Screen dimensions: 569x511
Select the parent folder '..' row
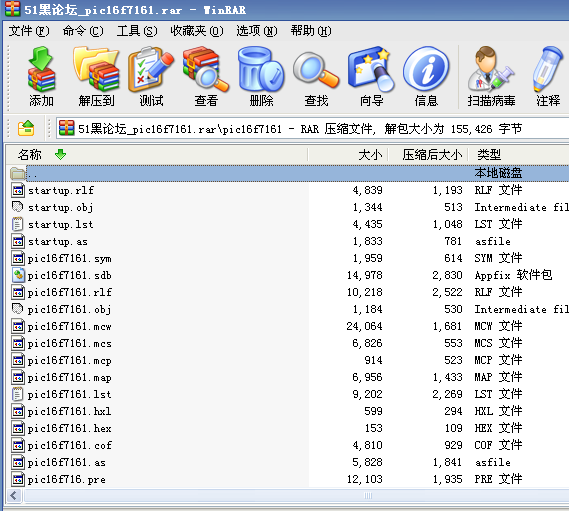point(289,173)
